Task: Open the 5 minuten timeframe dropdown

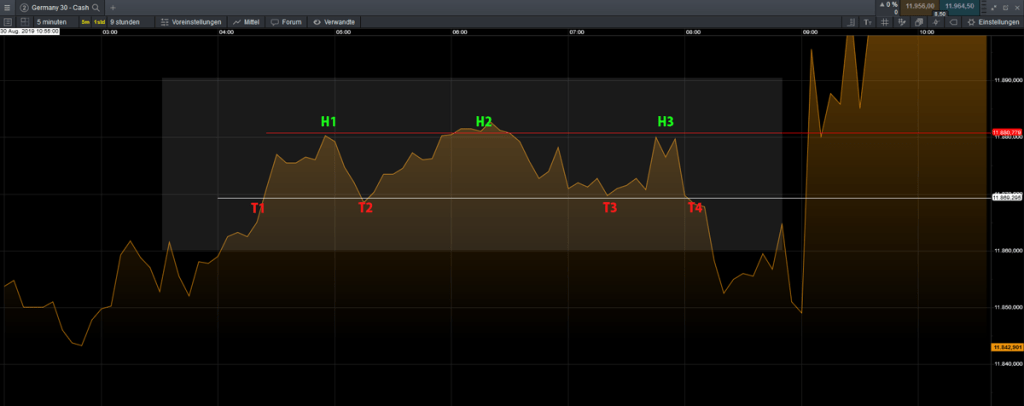Action: click(50, 21)
